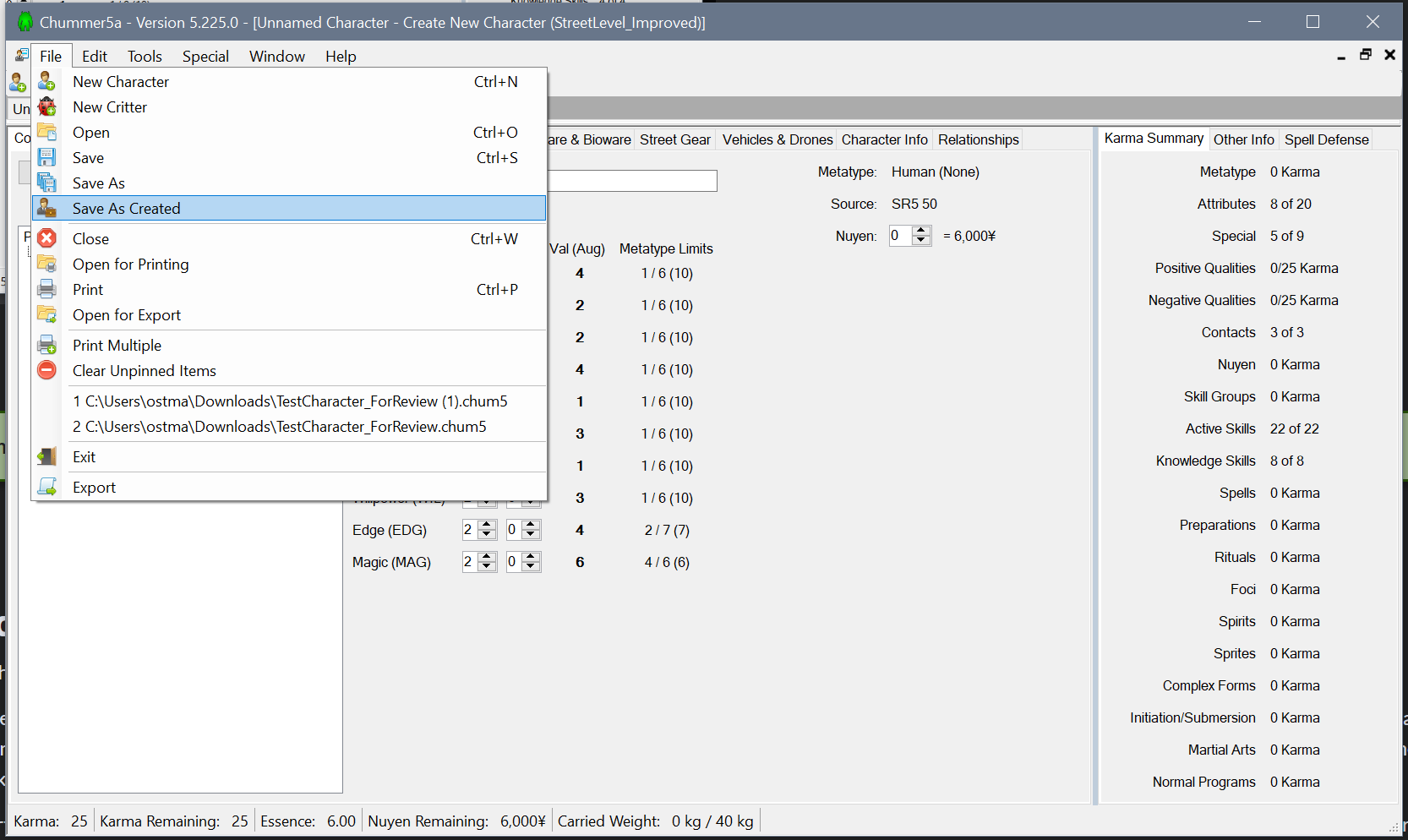The image size is (1408, 840).
Task: Click the Human (None) metatype text
Action: pos(936,172)
